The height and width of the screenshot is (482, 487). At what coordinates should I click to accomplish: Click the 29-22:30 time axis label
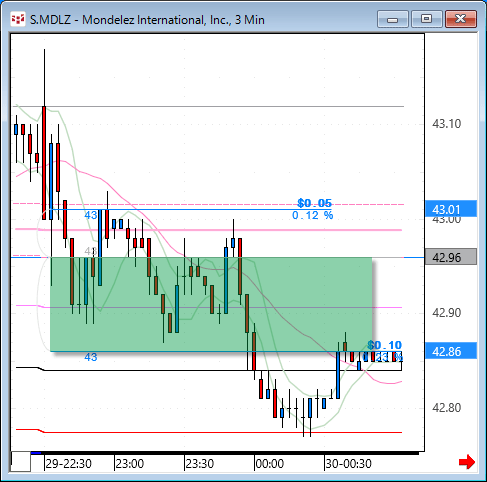(x=68, y=464)
